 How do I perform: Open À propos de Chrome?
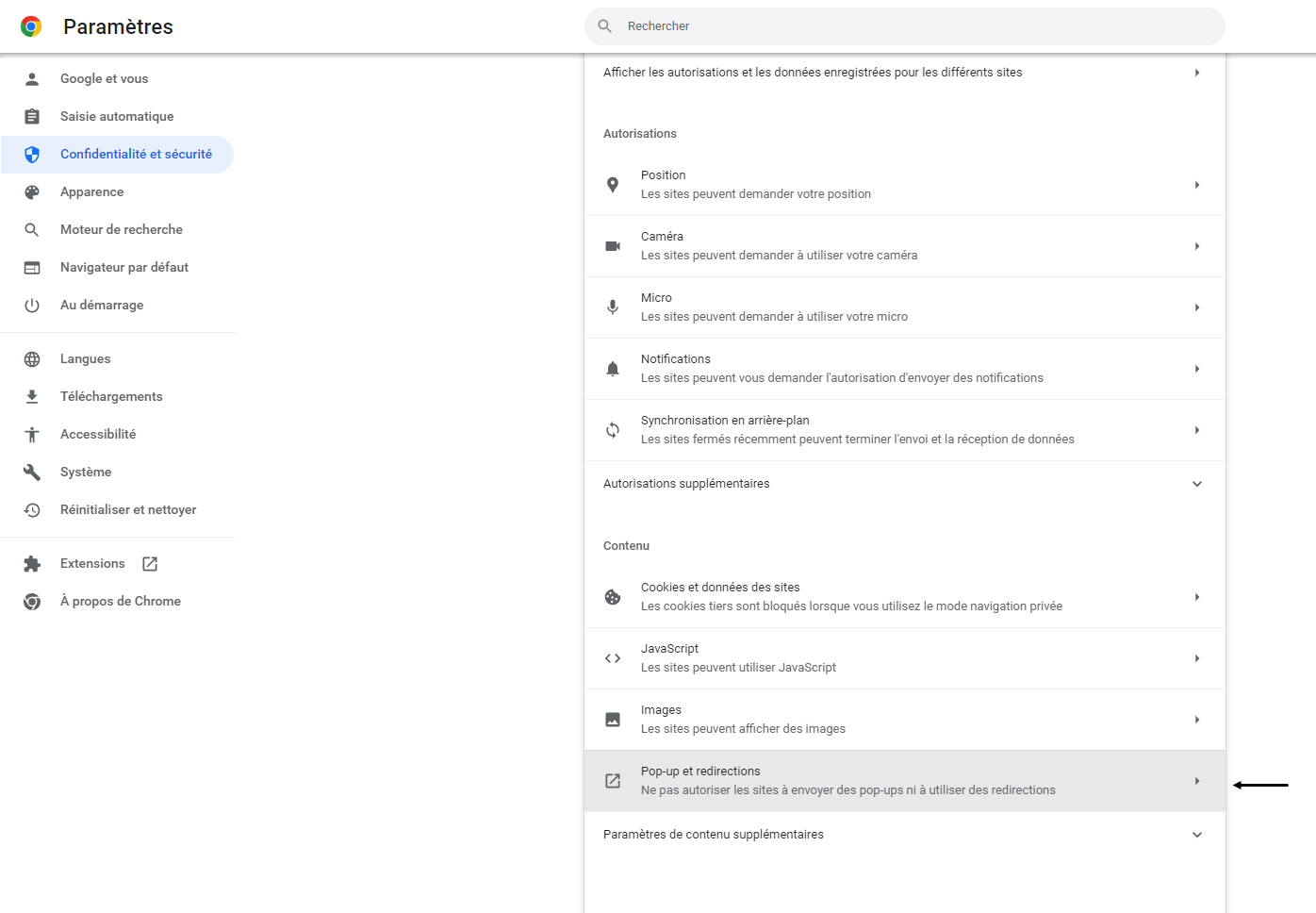[x=121, y=601]
